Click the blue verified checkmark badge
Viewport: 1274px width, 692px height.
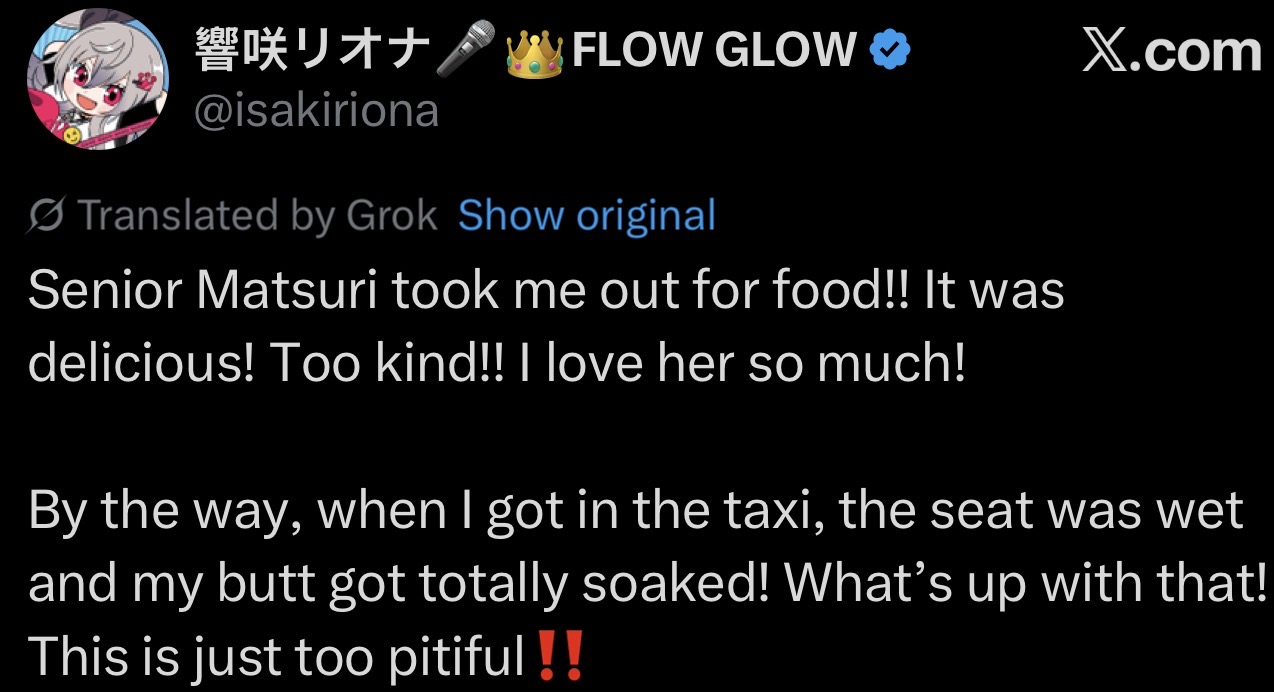pyautogui.click(x=889, y=50)
